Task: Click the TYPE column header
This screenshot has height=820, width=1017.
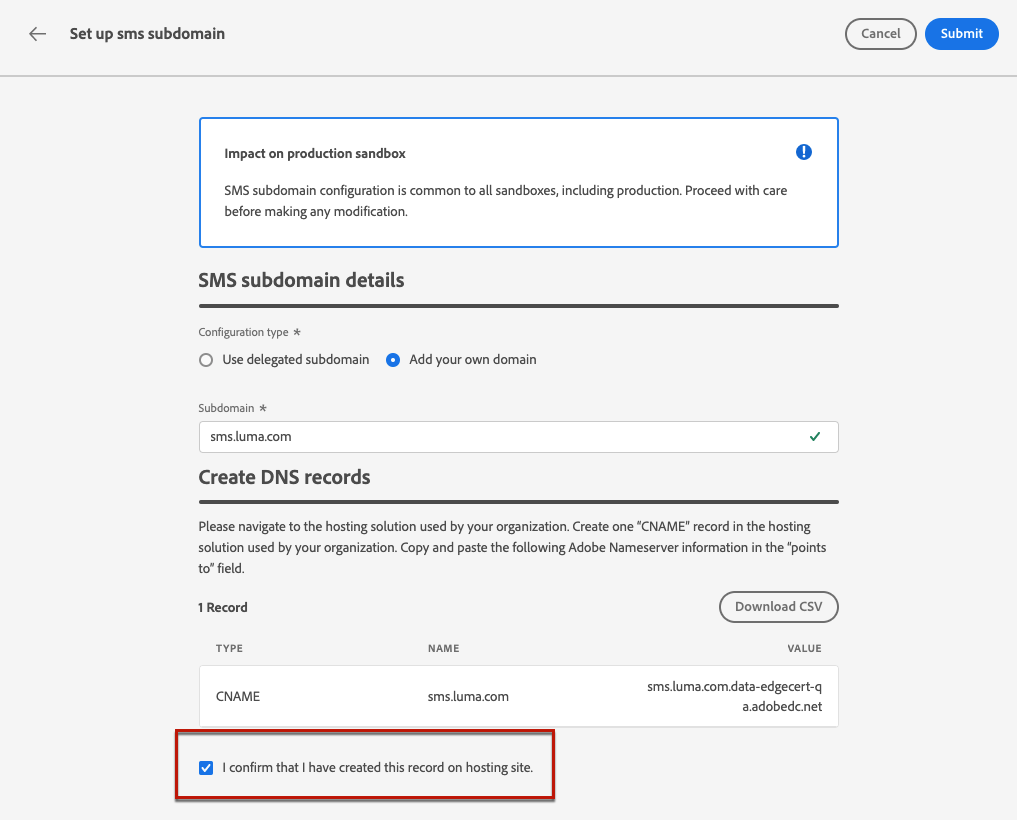Action: (x=229, y=649)
